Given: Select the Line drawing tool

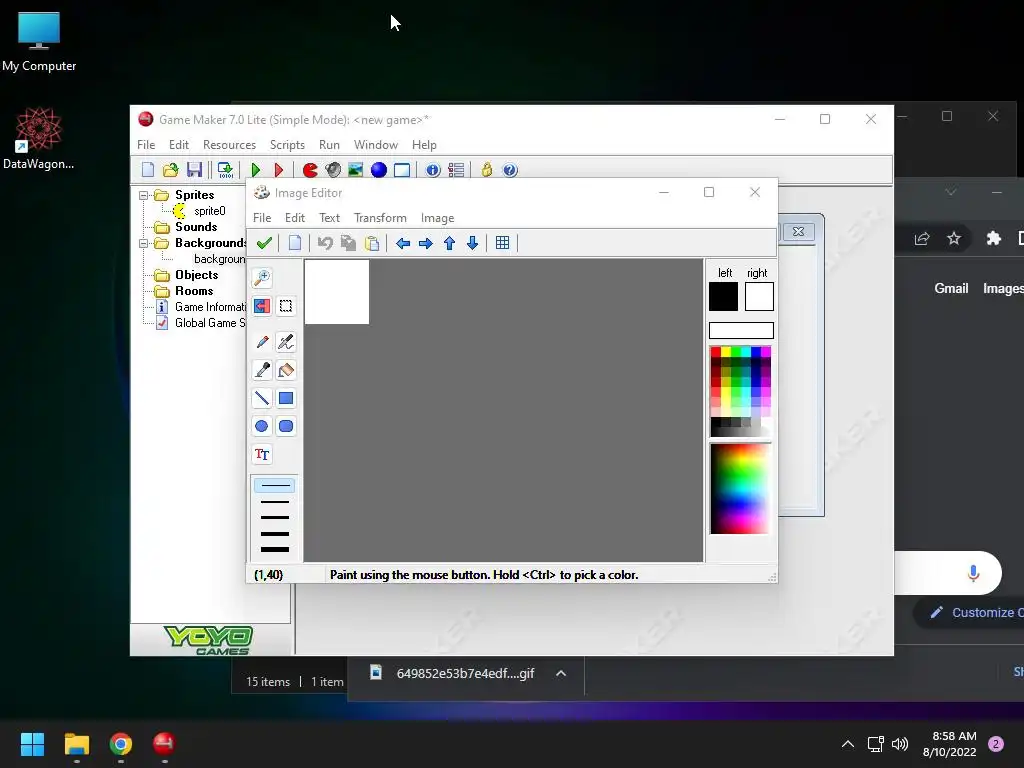Looking at the screenshot, I should tap(262, 398).
